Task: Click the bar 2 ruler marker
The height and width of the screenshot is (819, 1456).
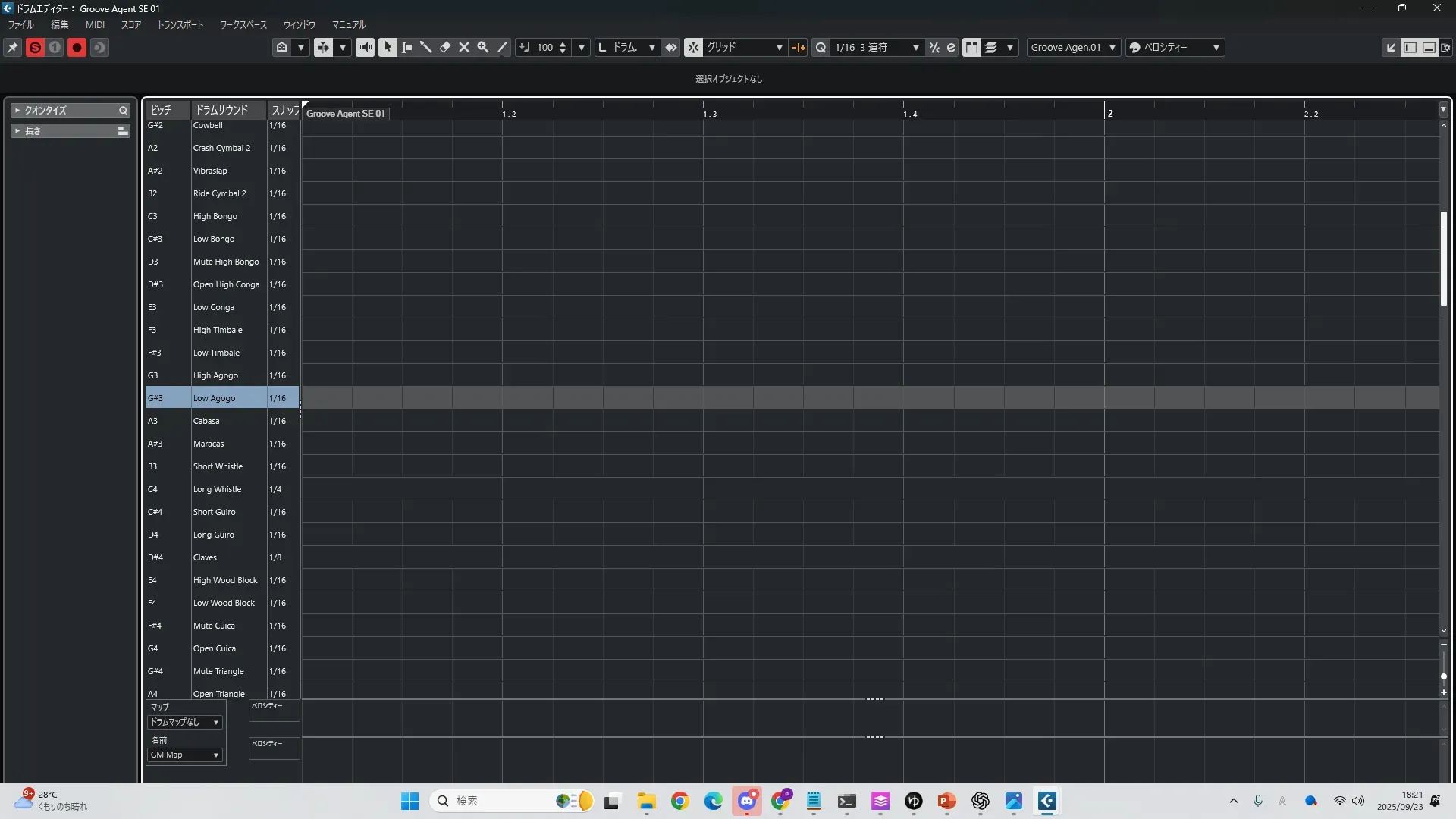Action: coord(1109,113)
